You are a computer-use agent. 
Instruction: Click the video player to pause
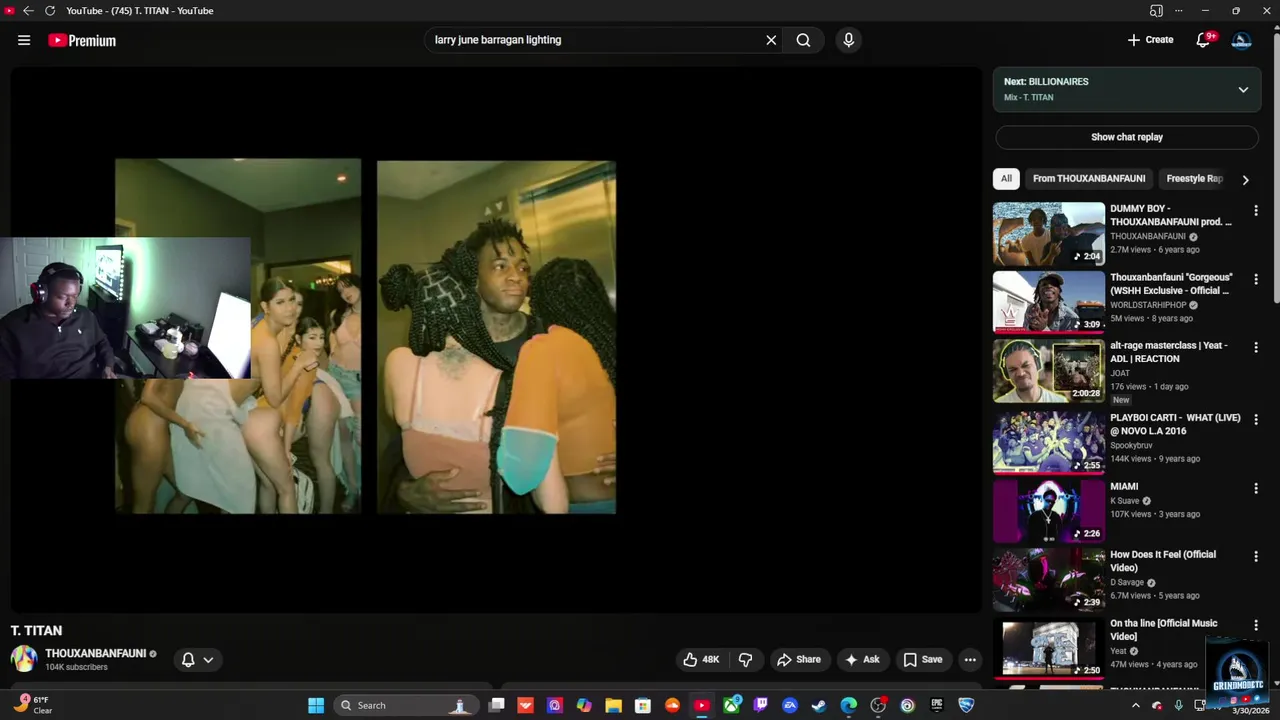pyautogui.click(x=496, y=338)
